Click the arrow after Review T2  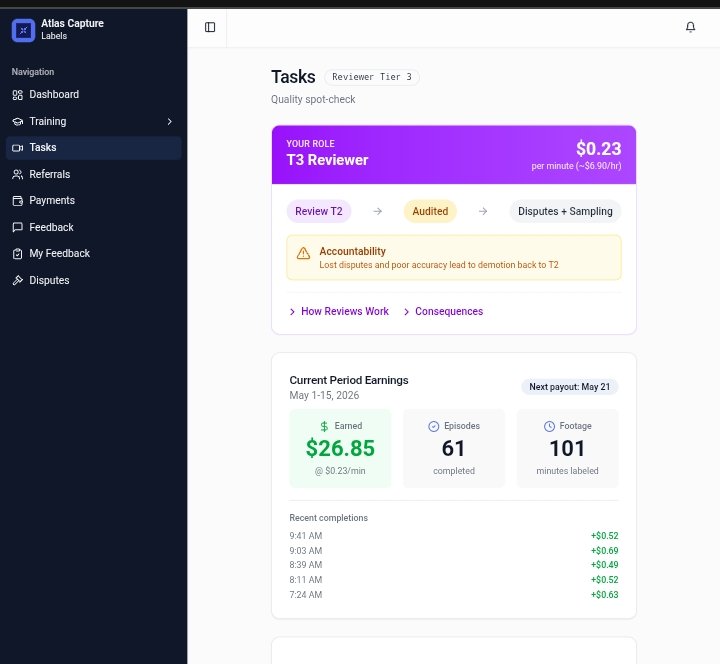click(377, 211)
